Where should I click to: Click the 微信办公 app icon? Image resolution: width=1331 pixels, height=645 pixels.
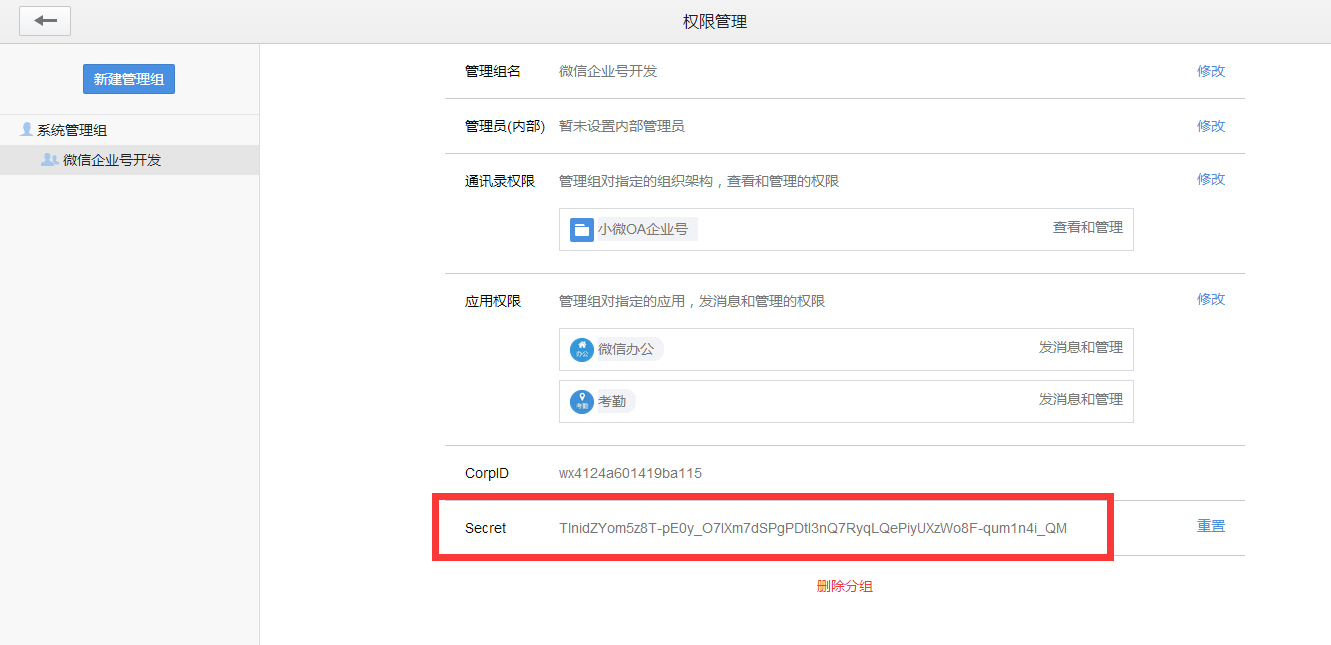point(581,349)
